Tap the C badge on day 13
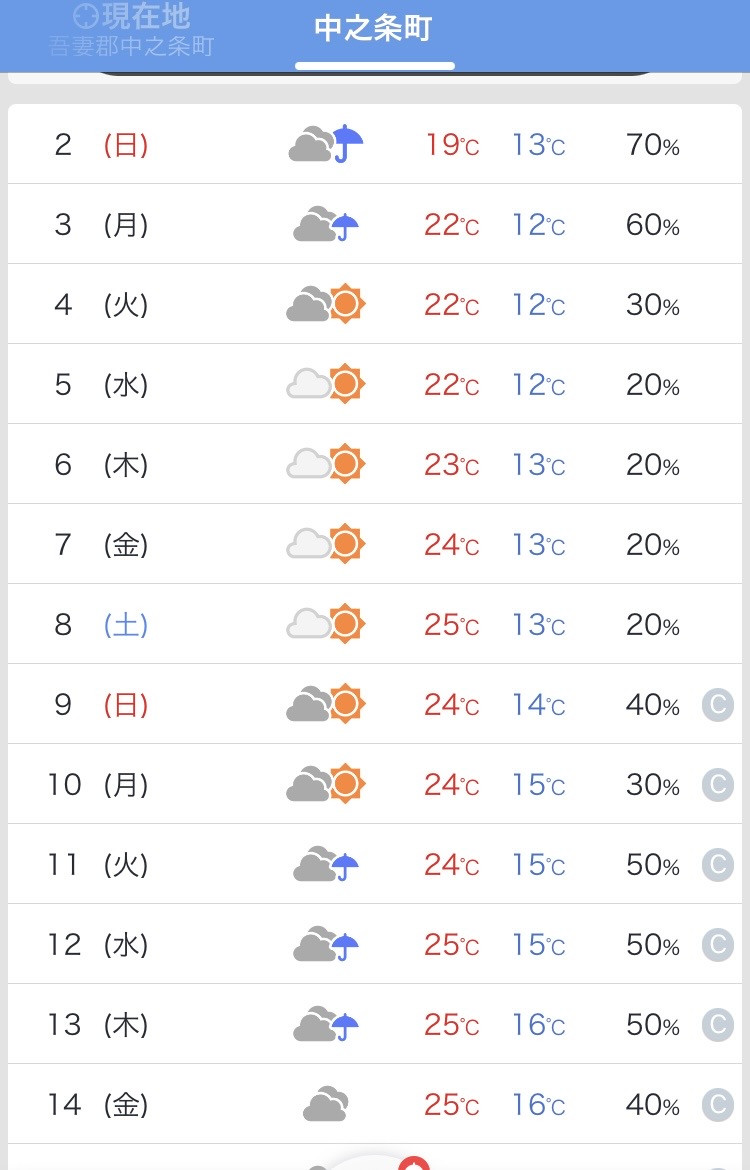Screen dimensions: 750x1170 click(718, 1024)
